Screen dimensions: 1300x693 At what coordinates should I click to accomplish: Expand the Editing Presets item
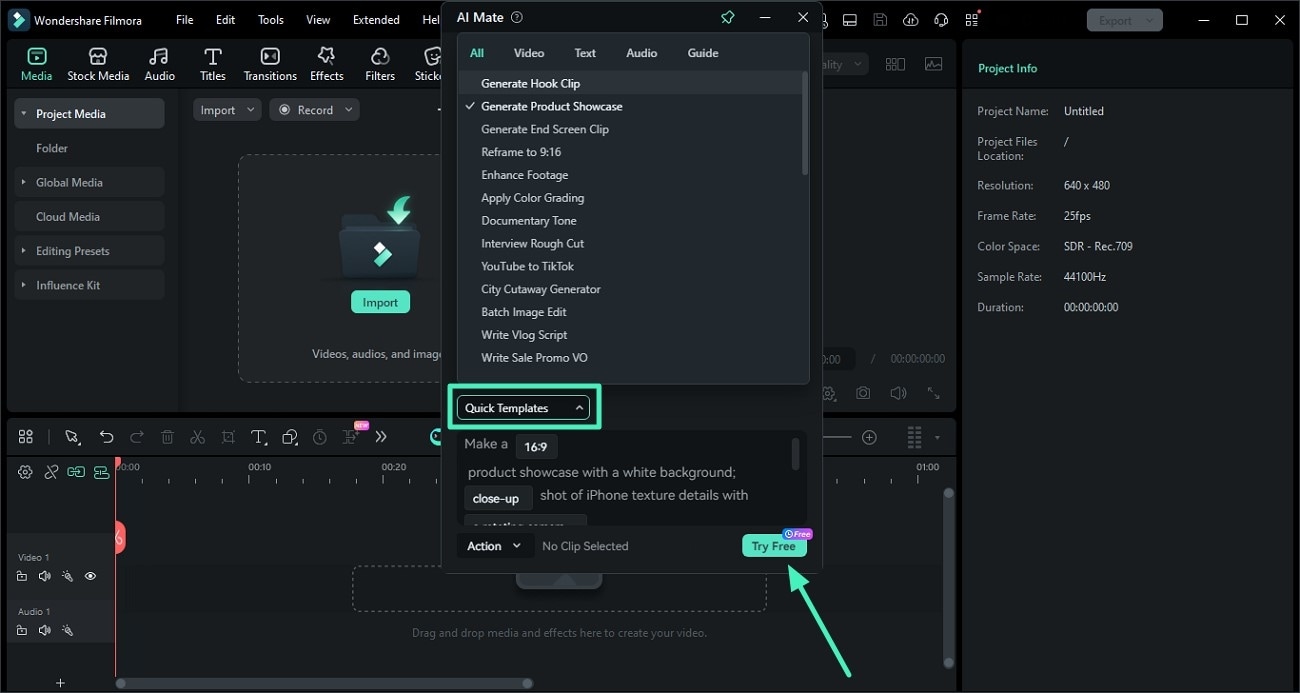click(23, 251)
